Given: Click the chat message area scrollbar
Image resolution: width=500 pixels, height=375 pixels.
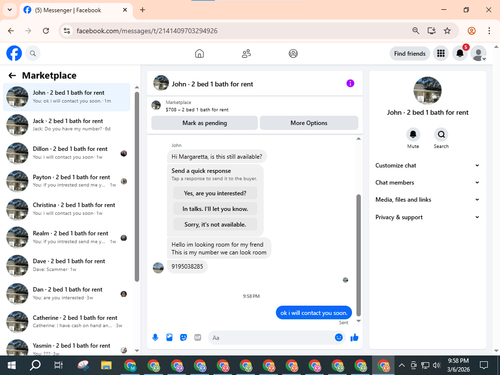Looking at the screenshot, I should 359,255.
